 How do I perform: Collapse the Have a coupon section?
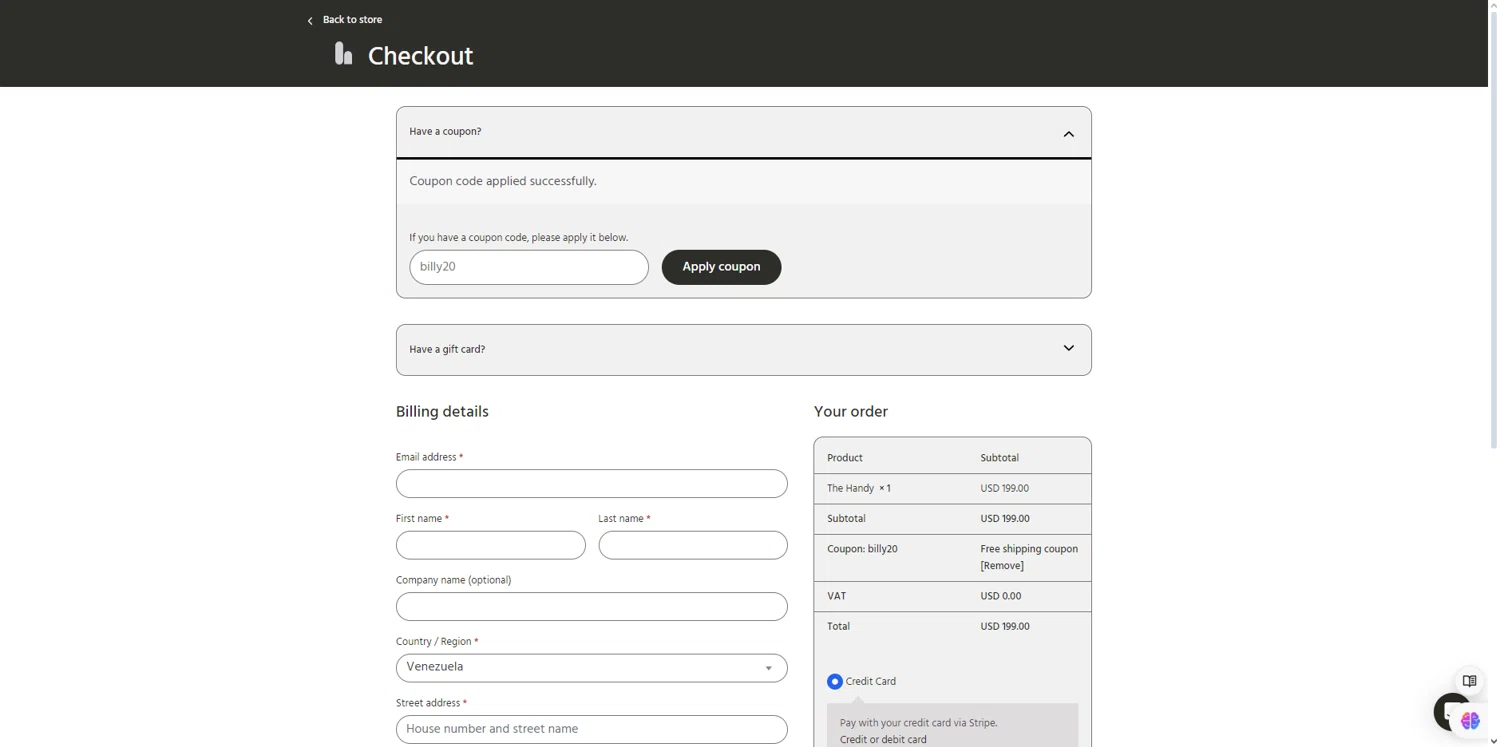(x=1069, y=133)
